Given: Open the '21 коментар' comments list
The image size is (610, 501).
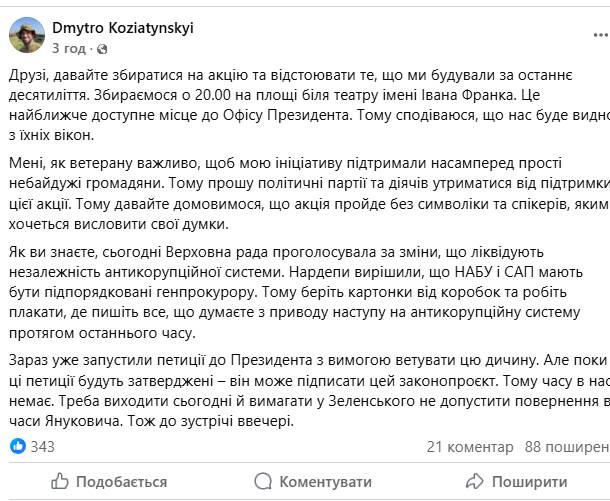Looking at the screenshot, I should 470,447.
